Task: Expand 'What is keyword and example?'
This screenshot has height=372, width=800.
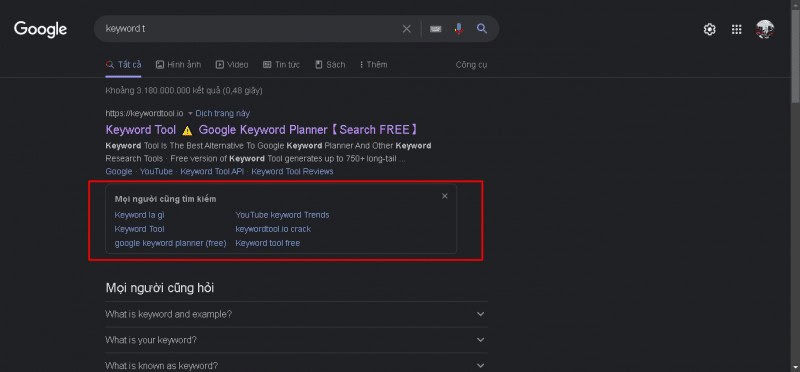Action: tap(296, 314)
